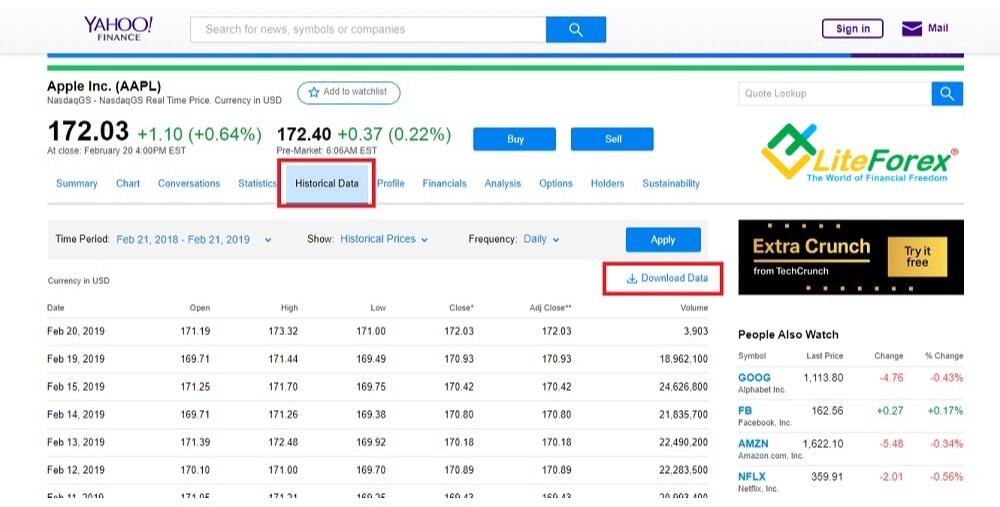Click the Feb 20, 2019 date cell

[x=76, y=331]
